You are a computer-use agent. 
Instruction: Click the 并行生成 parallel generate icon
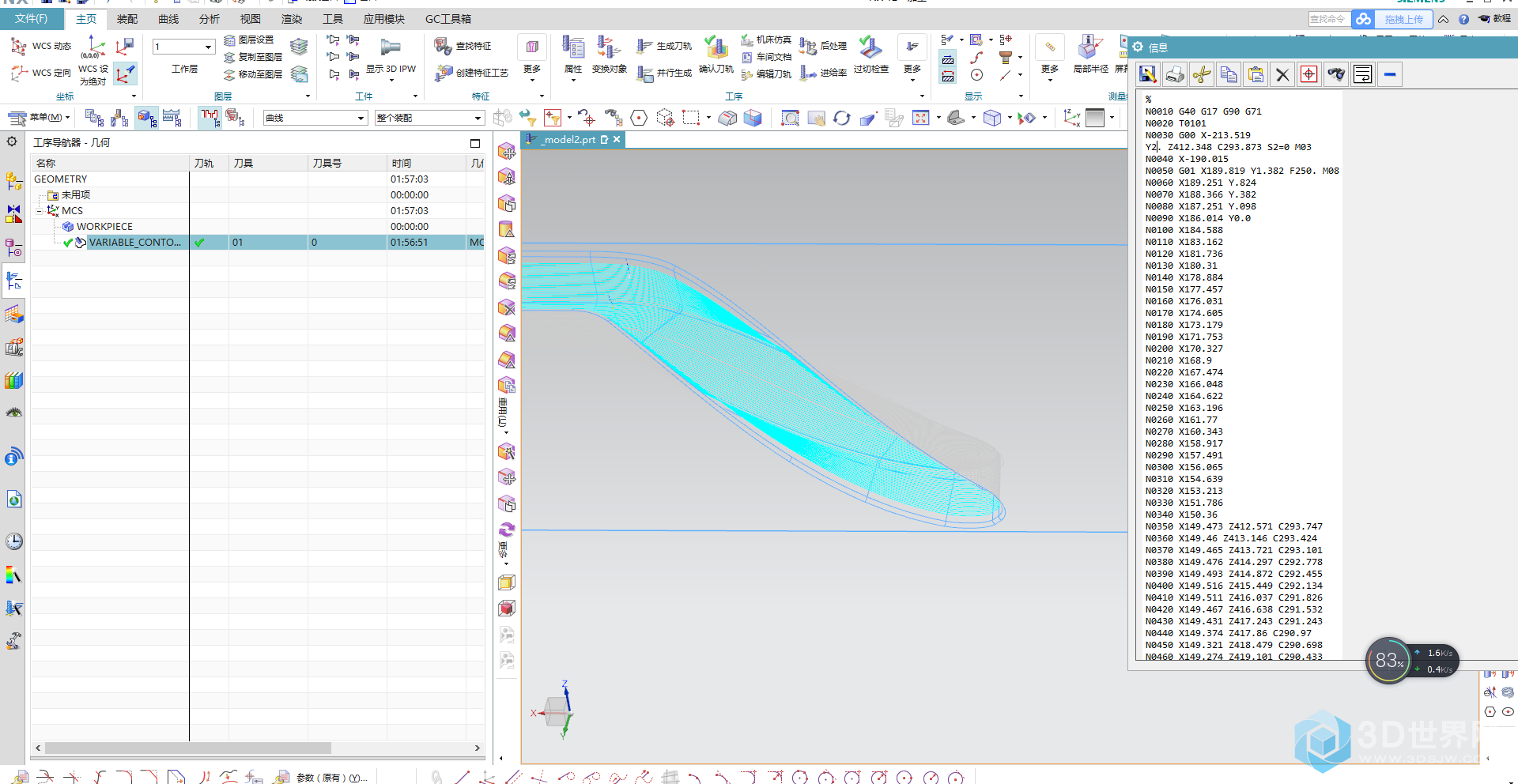644,73
